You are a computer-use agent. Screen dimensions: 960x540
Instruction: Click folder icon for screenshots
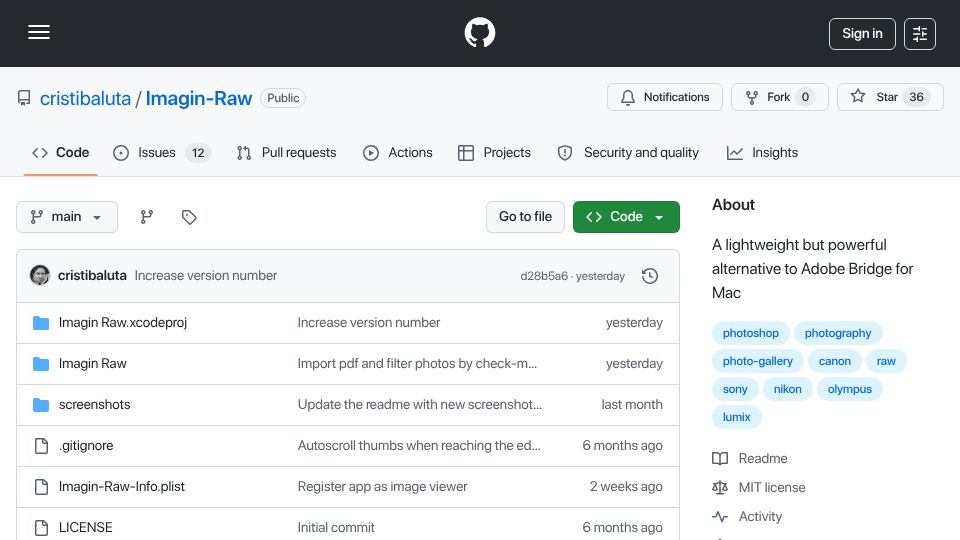pos(41,405)
